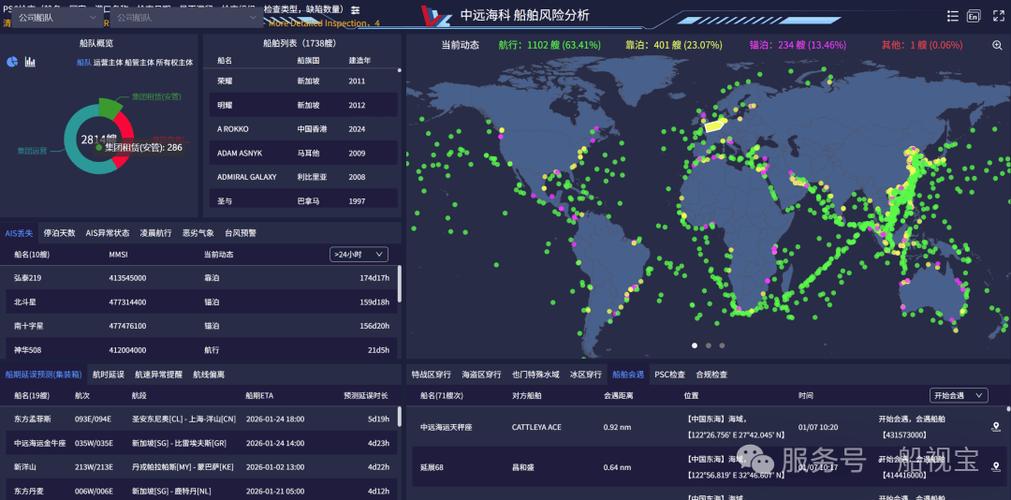Open the 也门特殊水域 tab
This screenshot has width=1011, height=500.
click(536, 374)
